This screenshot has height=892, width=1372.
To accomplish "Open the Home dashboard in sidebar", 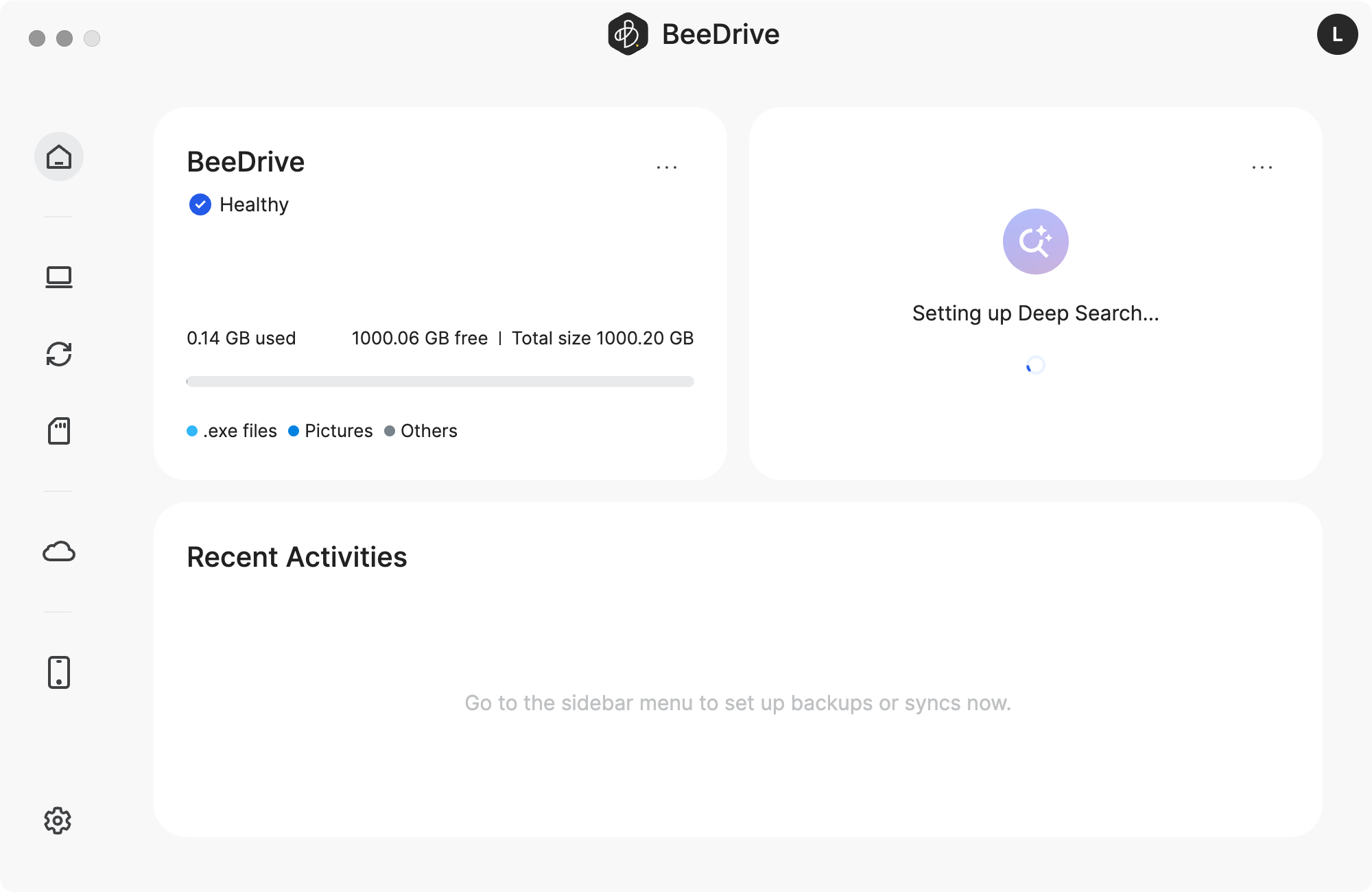I will 59,156.
